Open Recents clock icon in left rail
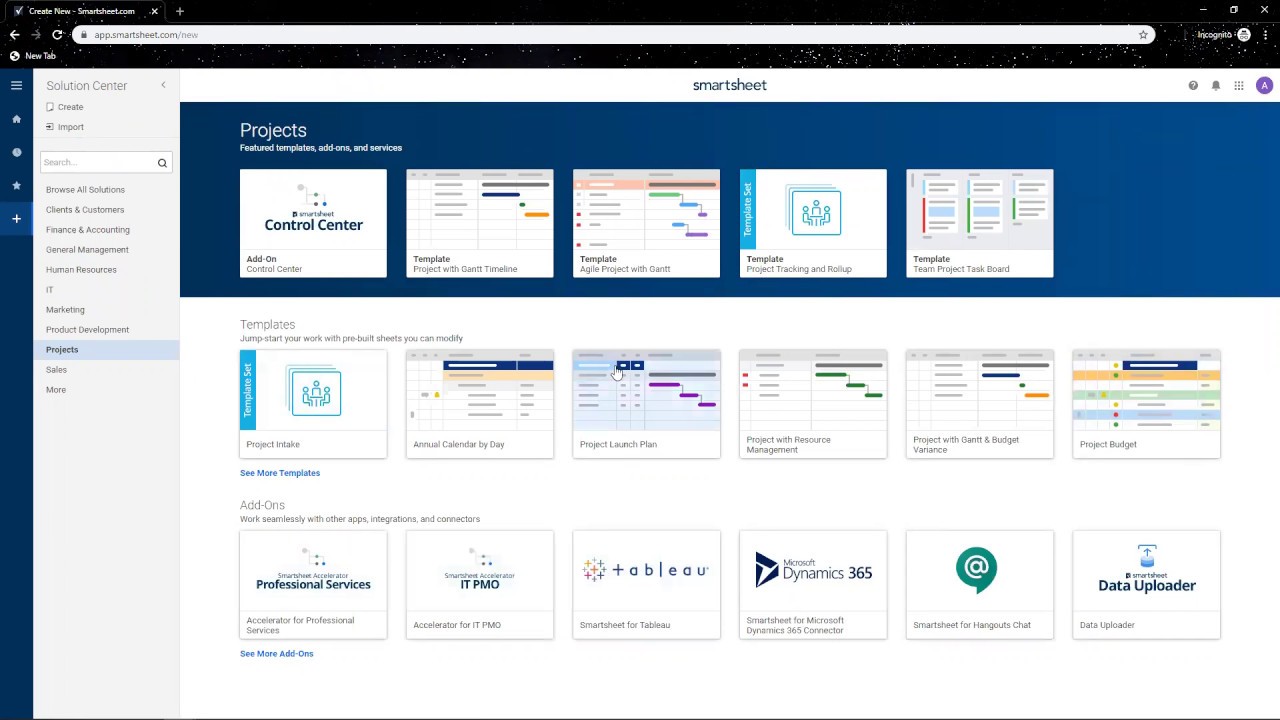Screen dimensions: 1280x720 coord(16,152)
